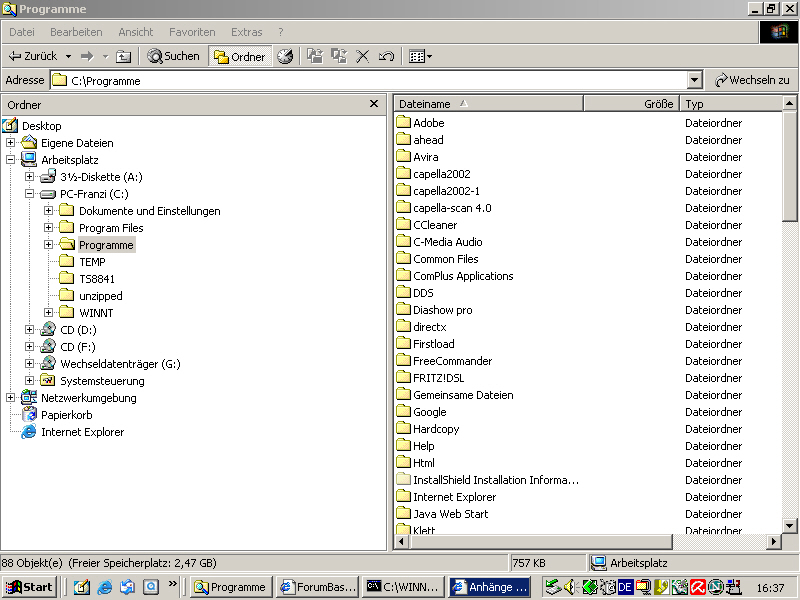Switch to the C:\WINN... taskbar window
This screenshot has height=600, width=800.
point(403,587)
